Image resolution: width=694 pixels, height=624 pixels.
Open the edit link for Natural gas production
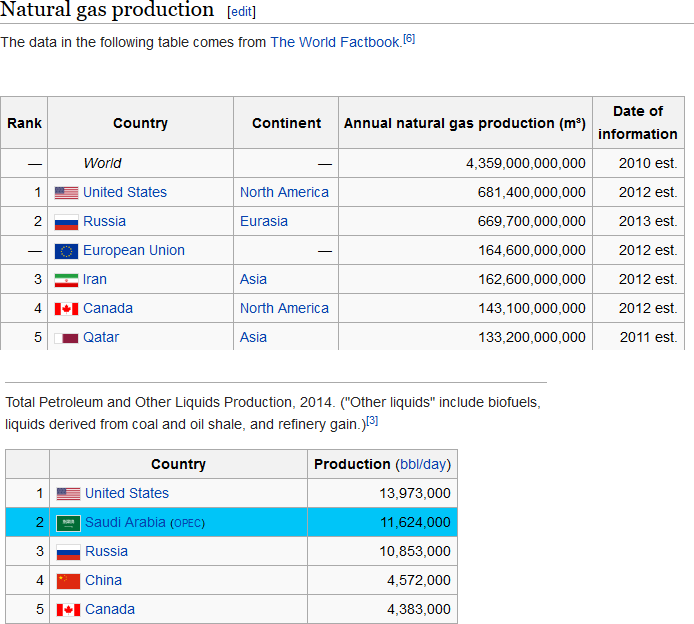click(242, 12)
